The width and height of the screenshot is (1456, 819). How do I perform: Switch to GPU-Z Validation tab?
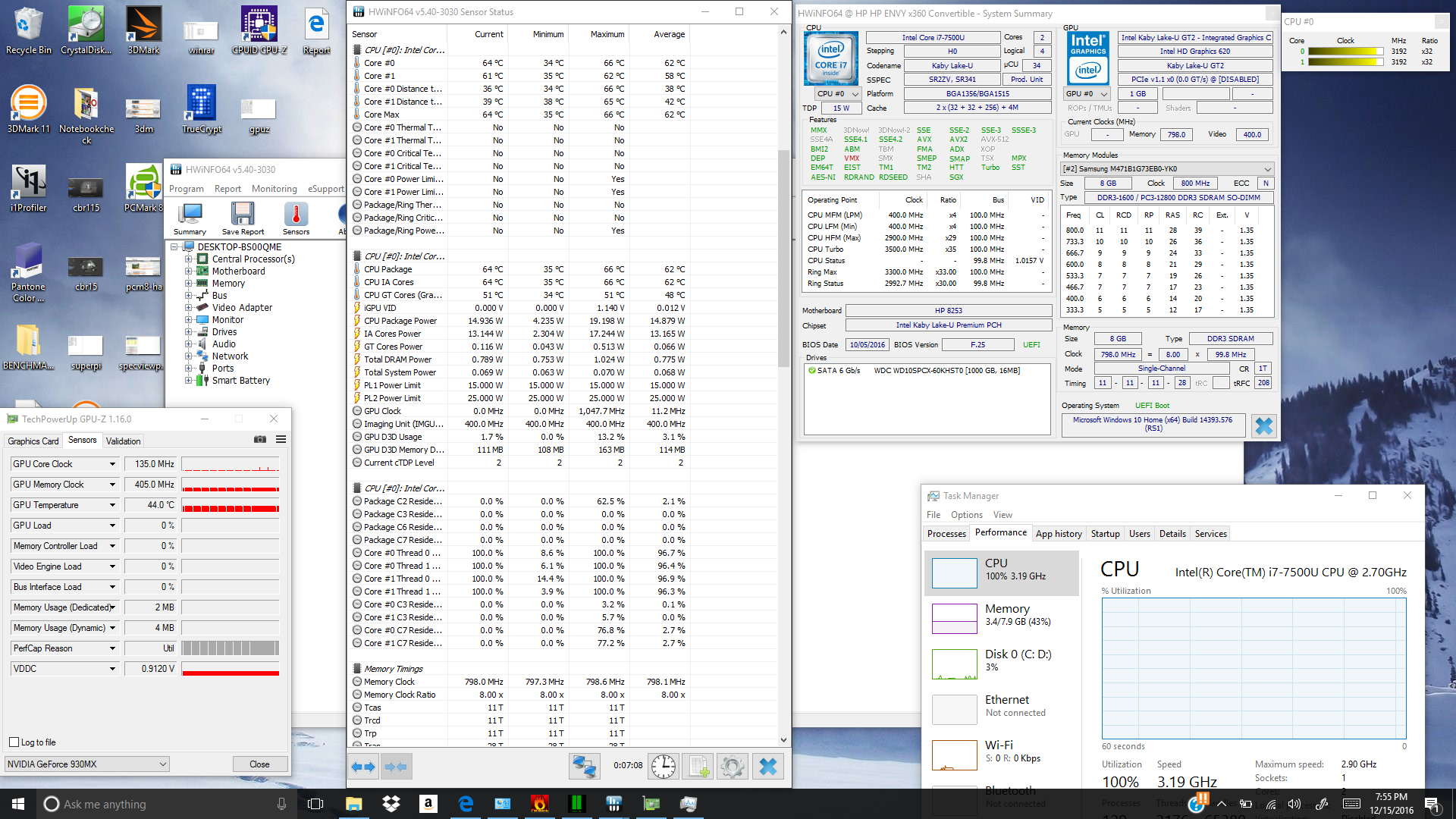click(123, 441)
